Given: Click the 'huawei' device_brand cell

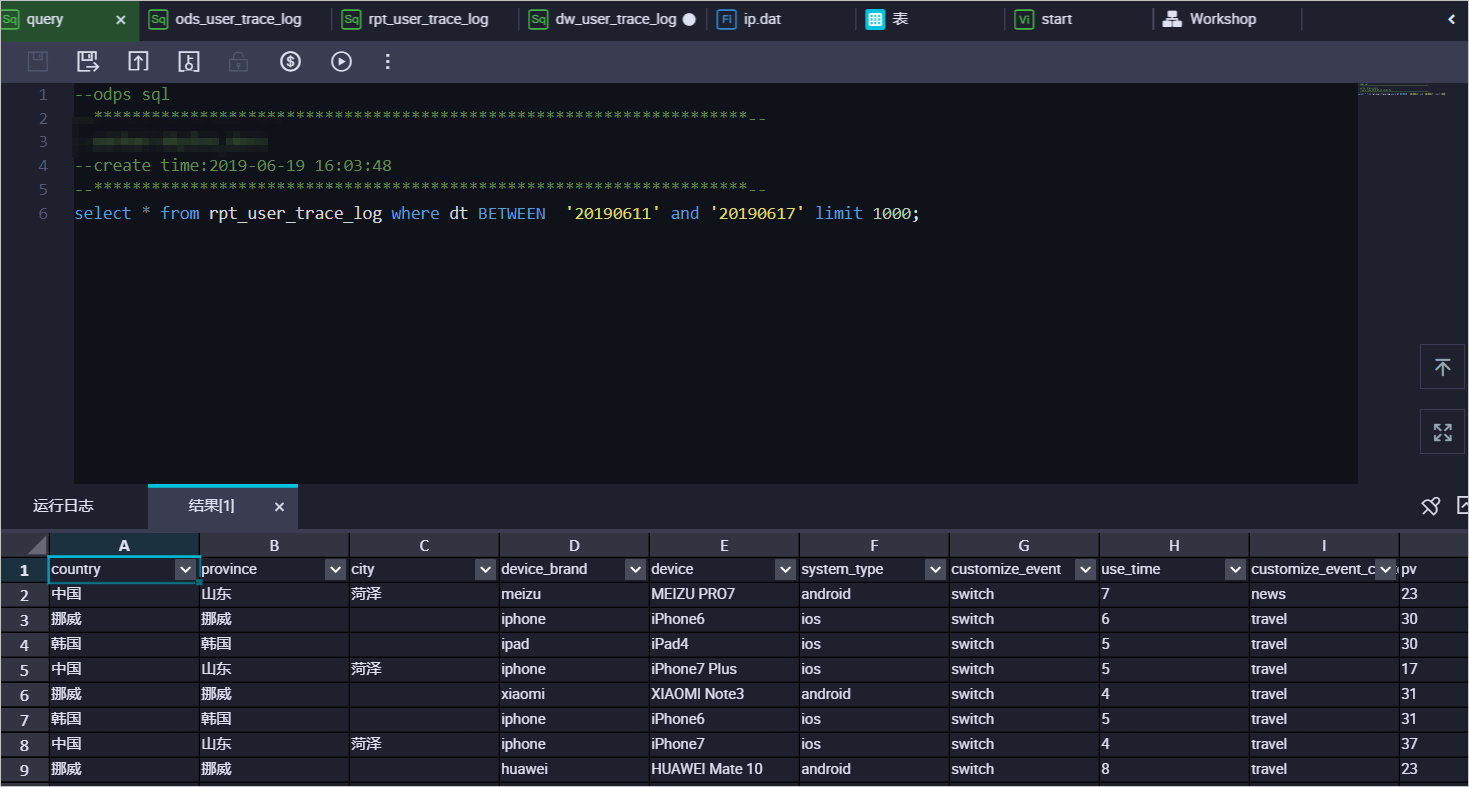Looking at the screenshot, I should click(574, 769).
